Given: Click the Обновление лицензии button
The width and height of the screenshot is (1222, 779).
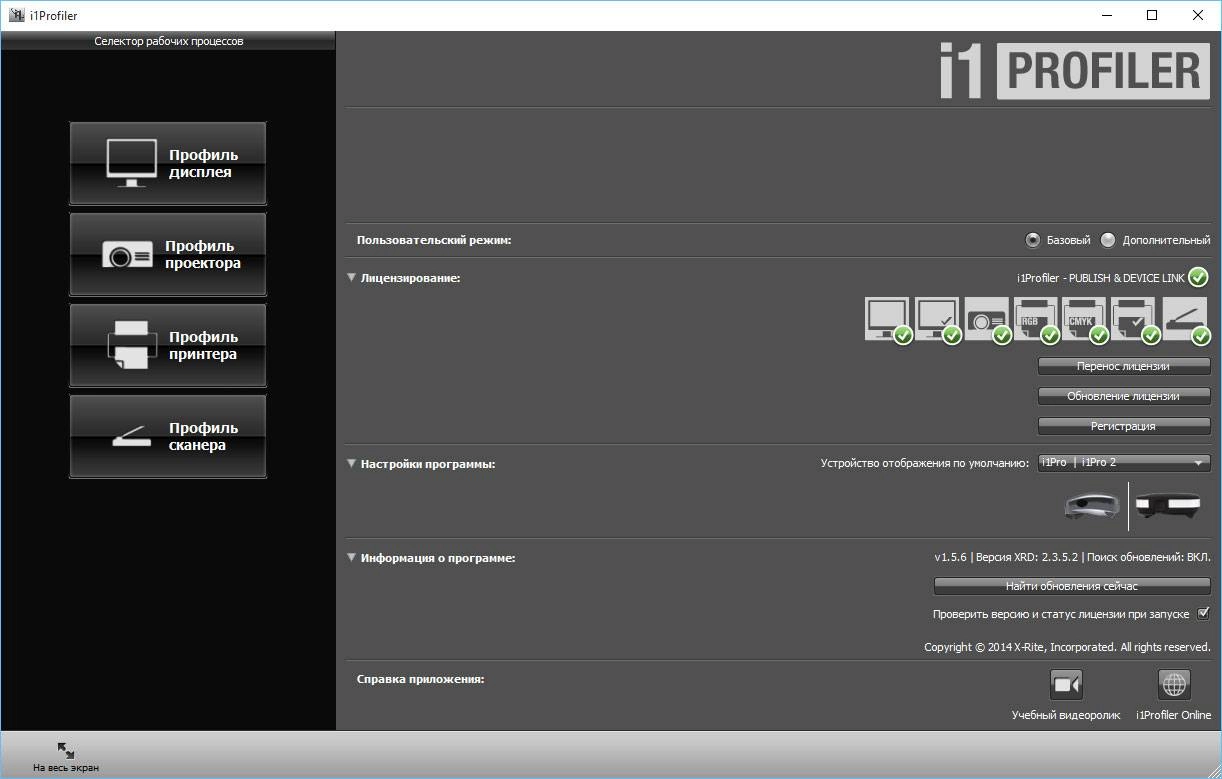Looking at the screenshot, I should click(1124, 396).
